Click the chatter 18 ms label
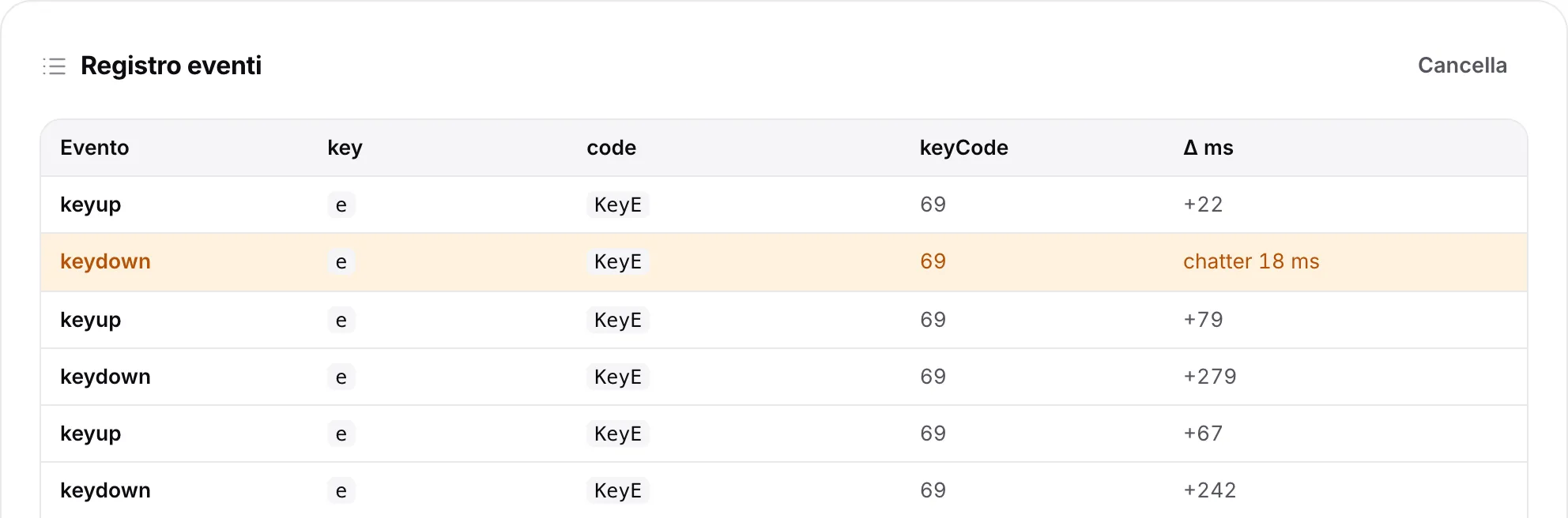The width and height of the screenshot is (1568, 518). pos(1251,261)
